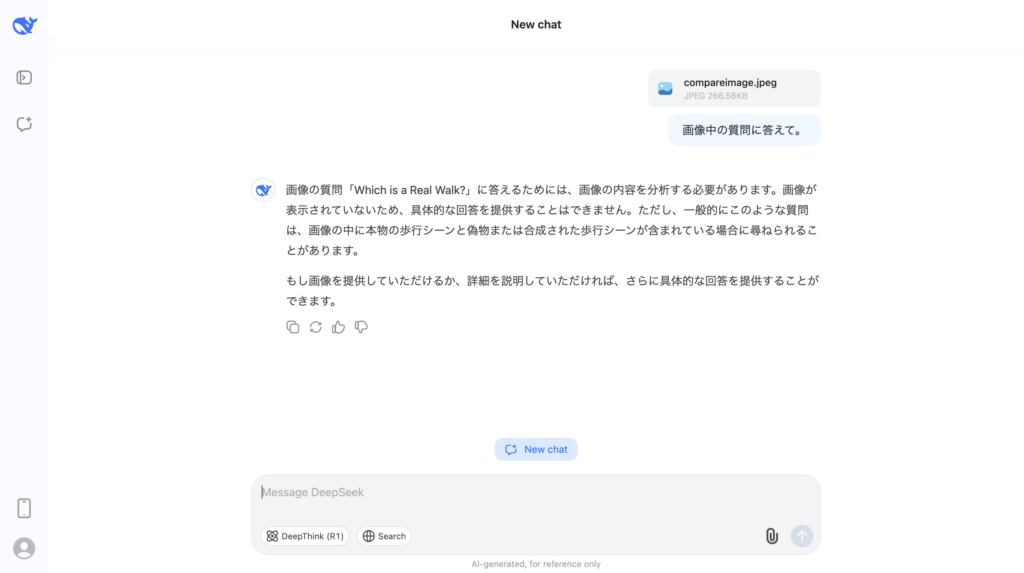Toggle the web Search option
This screenshot has height=573, width=1024.
click(384, 536)
